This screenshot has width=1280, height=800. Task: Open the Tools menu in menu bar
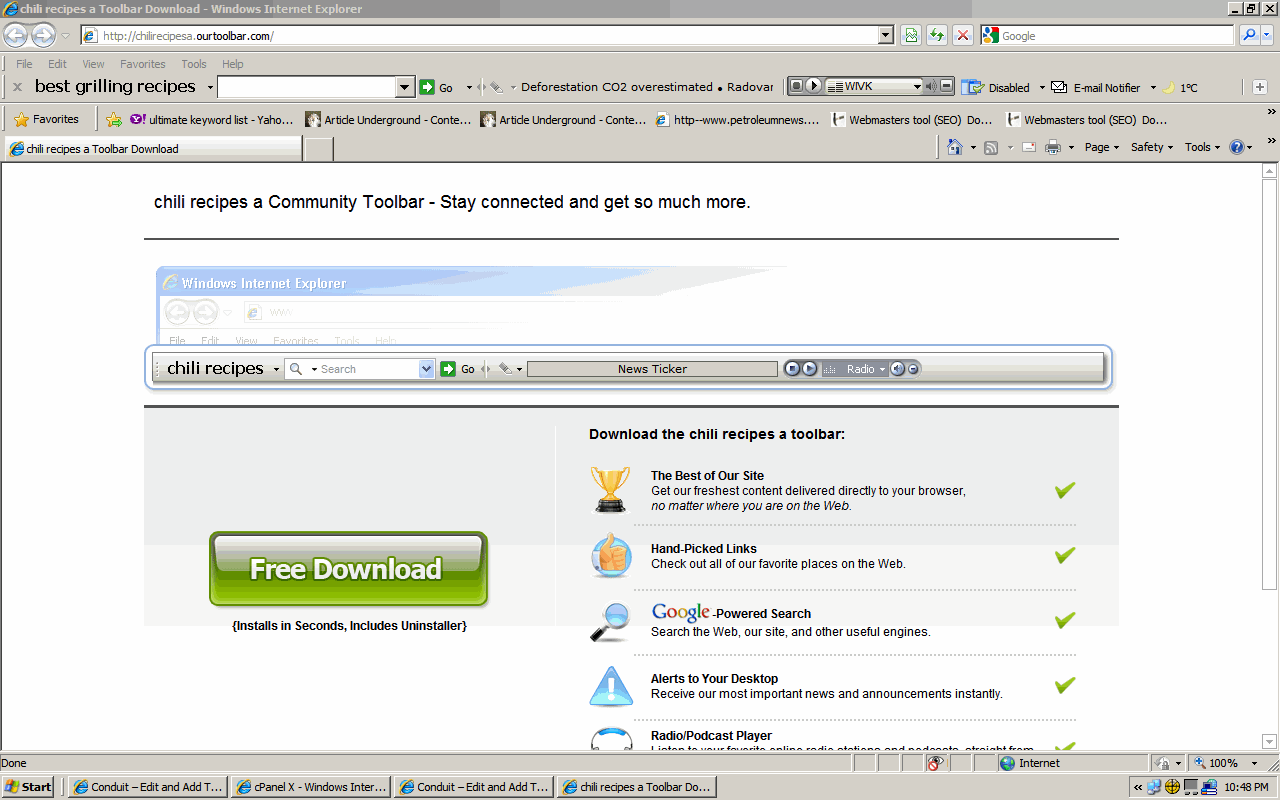tap(194, 64)
